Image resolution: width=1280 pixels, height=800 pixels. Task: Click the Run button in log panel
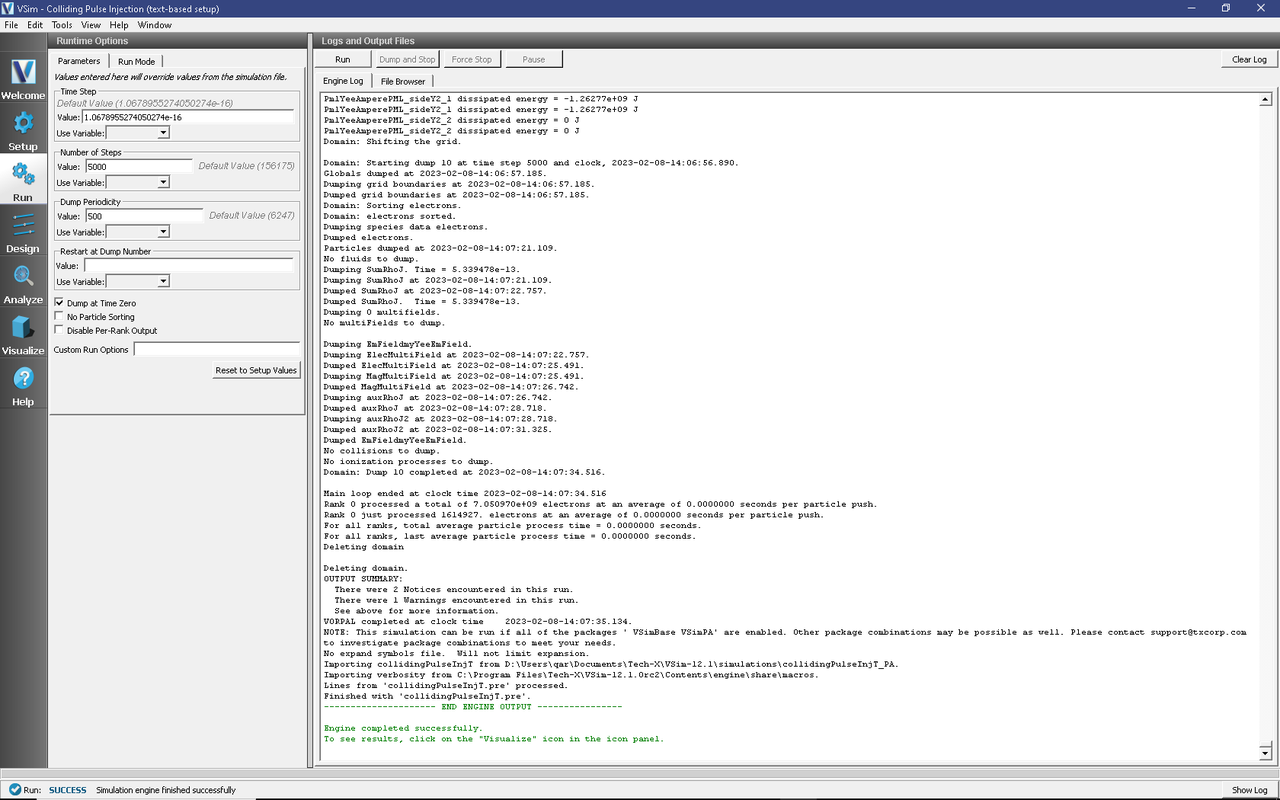tap(343, 59)
